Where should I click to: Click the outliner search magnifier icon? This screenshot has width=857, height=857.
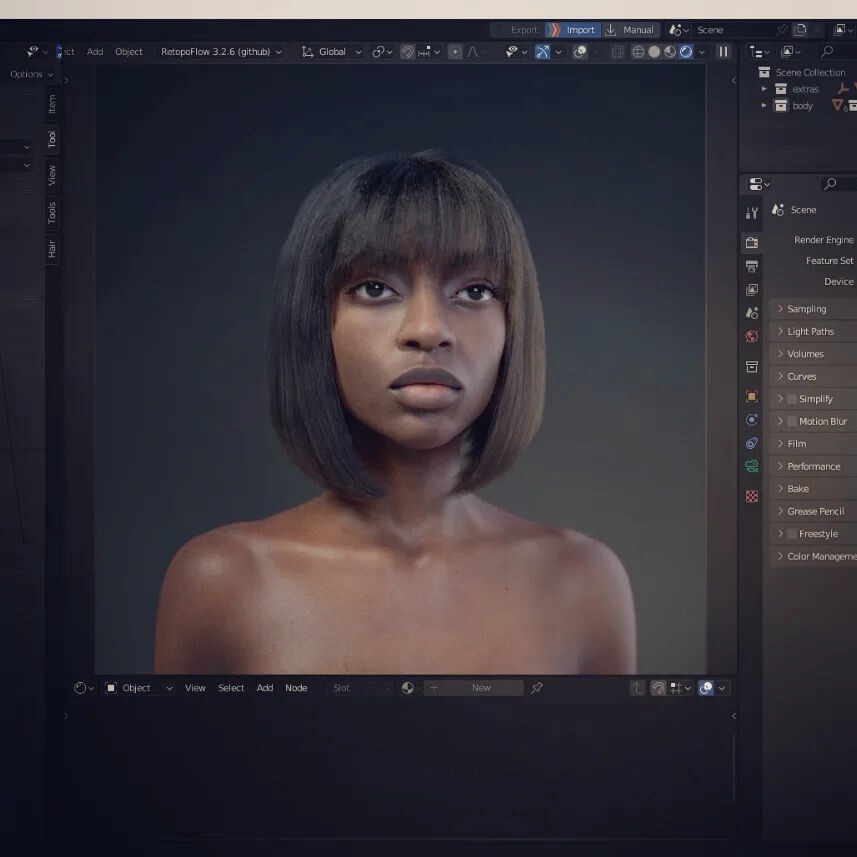click(x=827, y=51)
